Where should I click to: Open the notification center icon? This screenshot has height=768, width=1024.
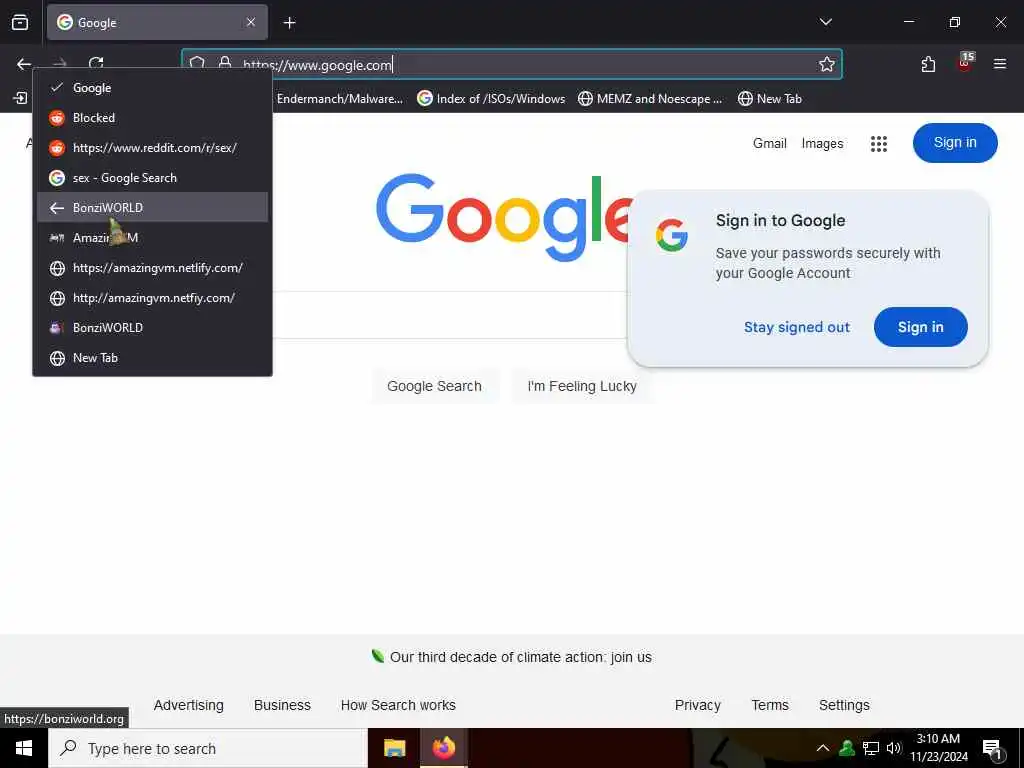(x=993, y=749)
